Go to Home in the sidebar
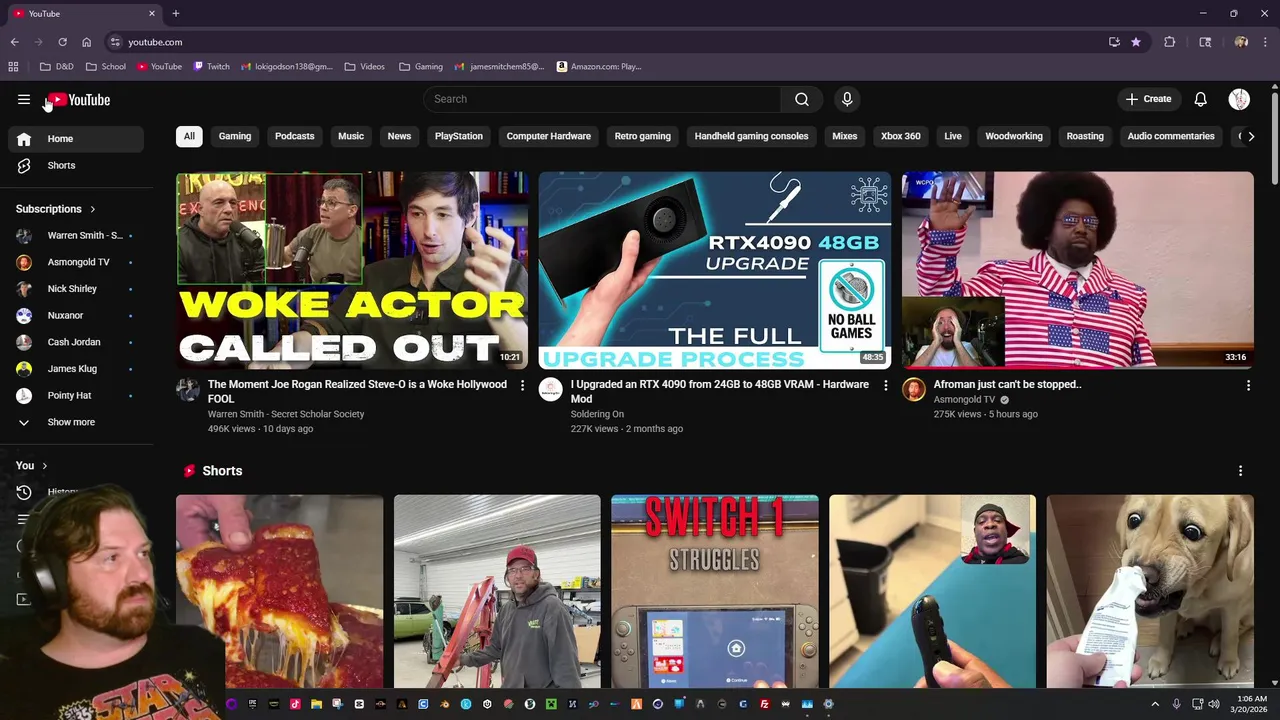This screenshot has height=720, width=1280. tap(76, 139)
